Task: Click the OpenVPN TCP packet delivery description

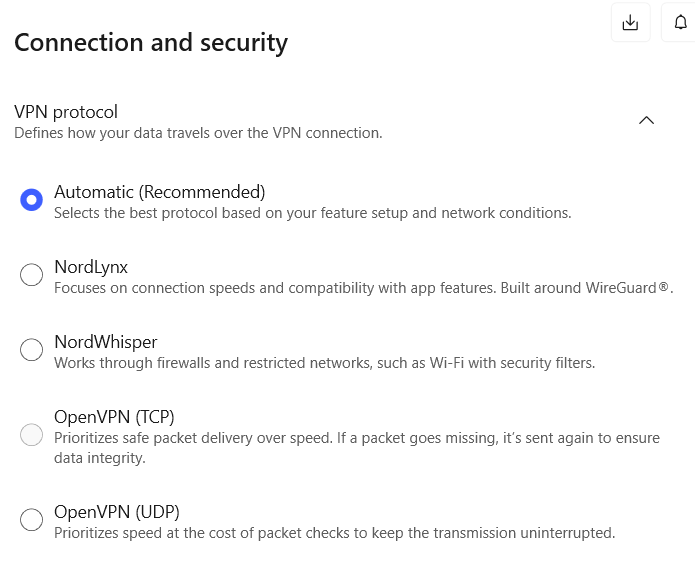Action: point(356,448)
